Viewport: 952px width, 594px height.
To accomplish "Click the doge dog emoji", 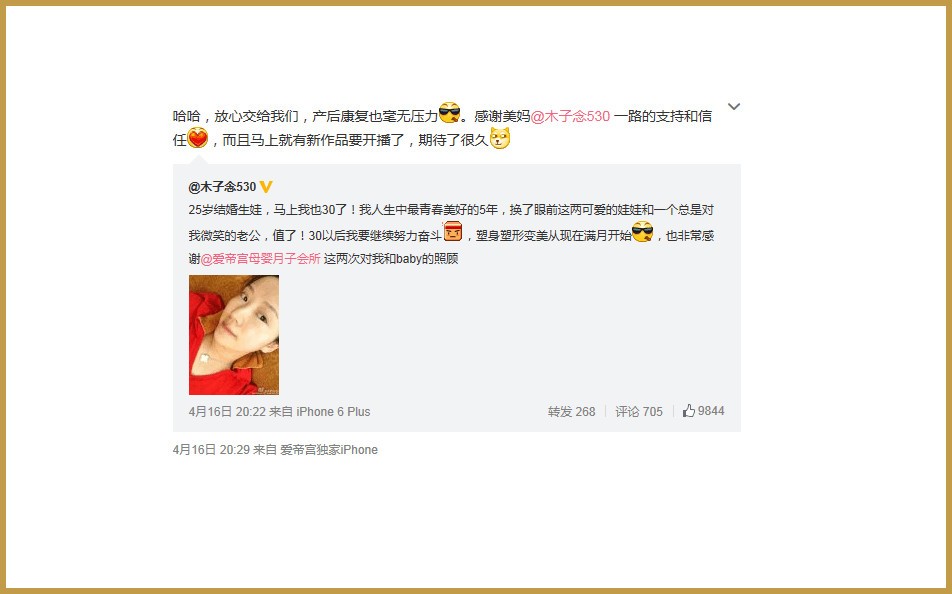I will point(500,138).
